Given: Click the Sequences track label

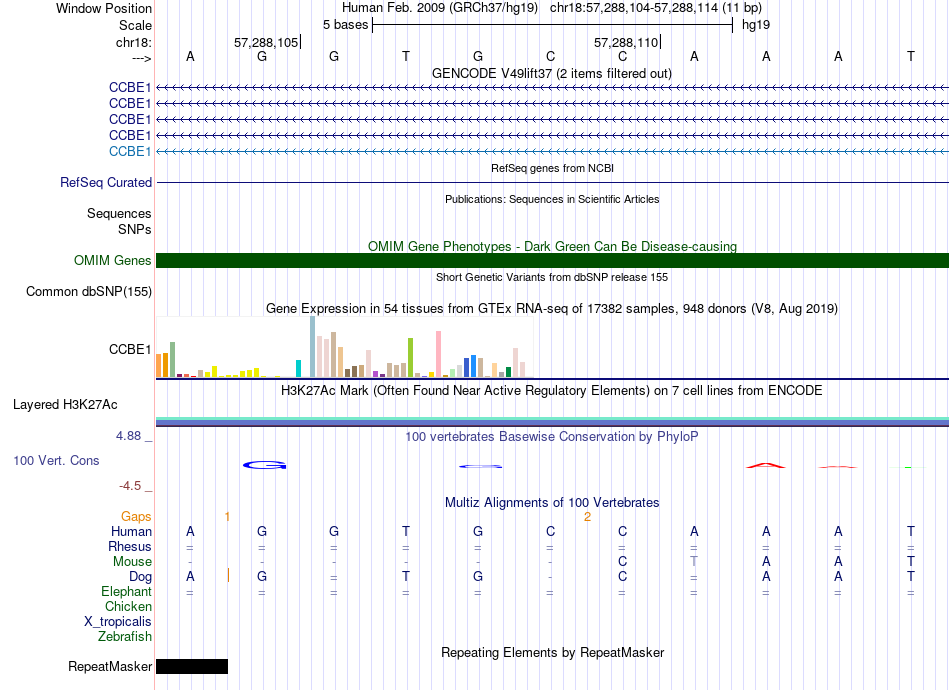Looking at the screenshot, I should pos(119,213).
